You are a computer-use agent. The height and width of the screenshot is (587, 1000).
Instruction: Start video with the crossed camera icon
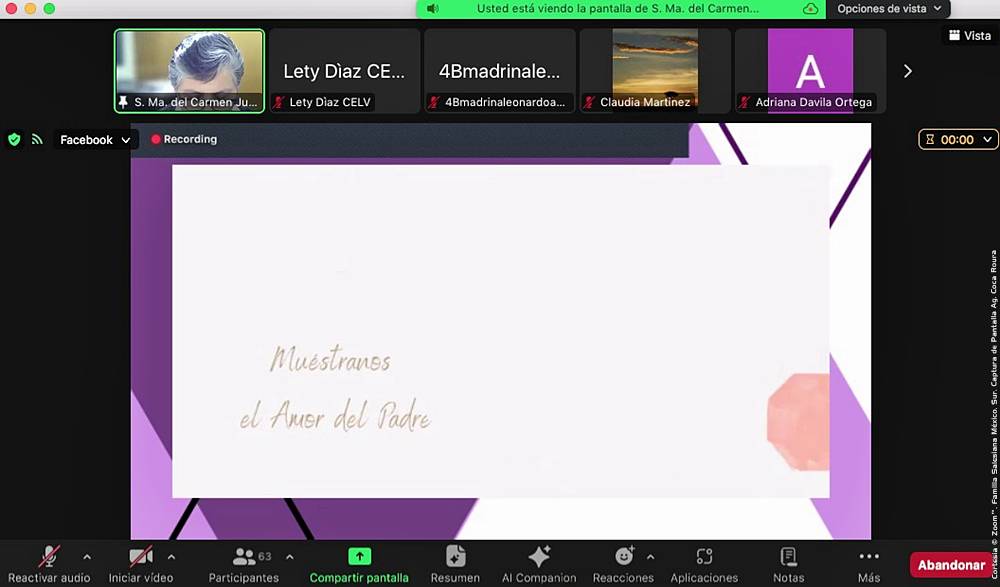pyautogui.click(x=141, y=556)
